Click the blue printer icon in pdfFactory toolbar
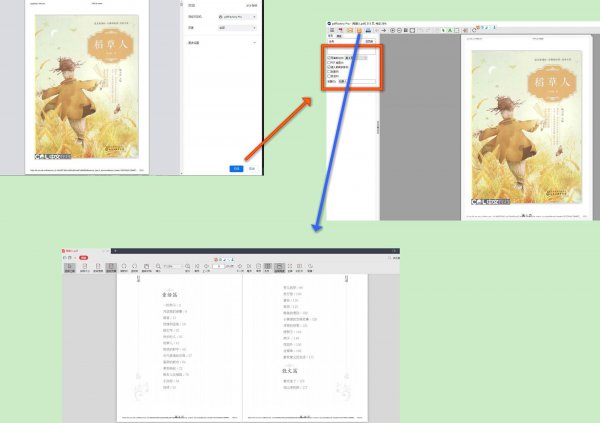 tap(368, 30)
